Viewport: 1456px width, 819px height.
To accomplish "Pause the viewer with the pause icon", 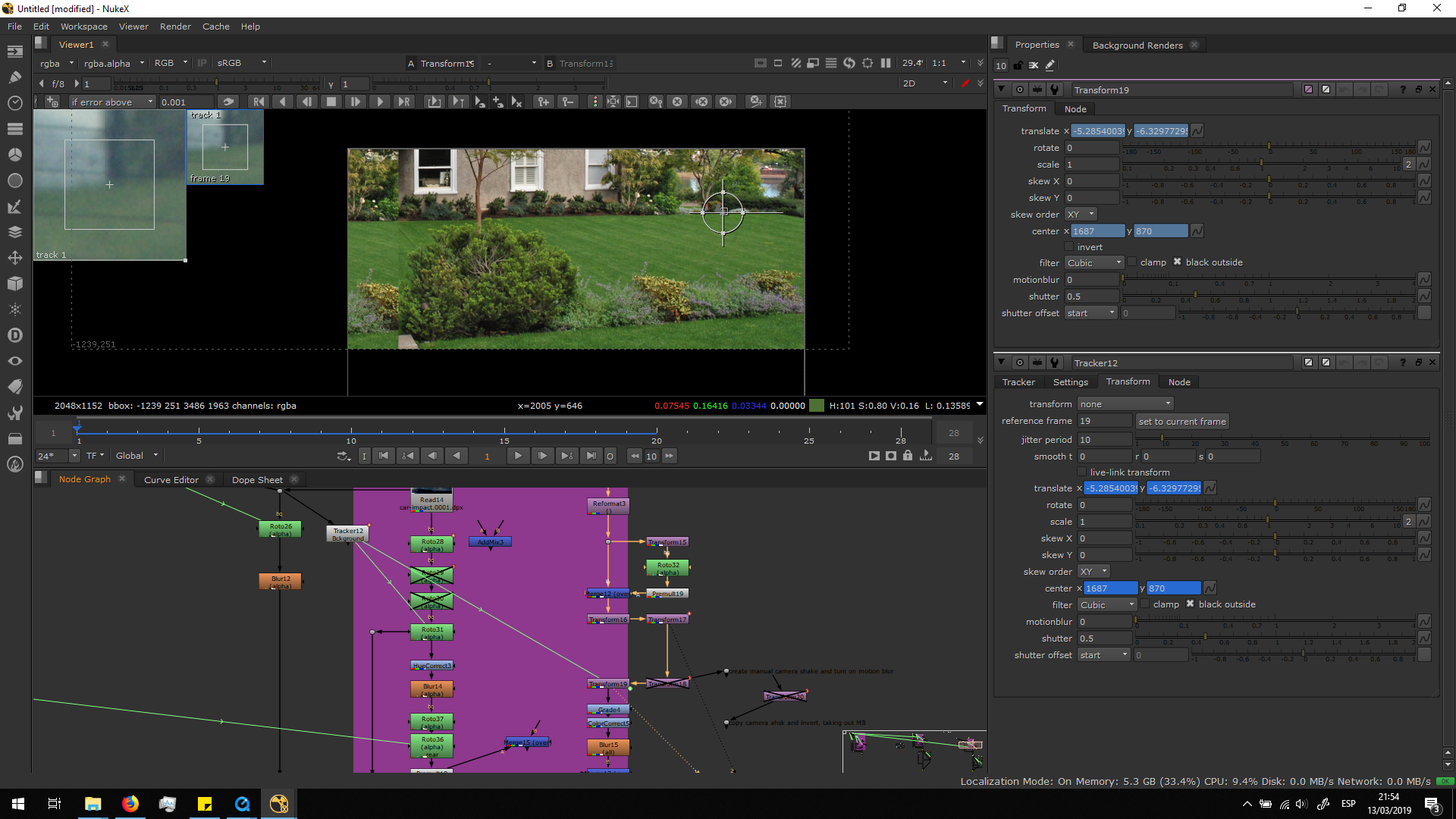I will [885, 63].
